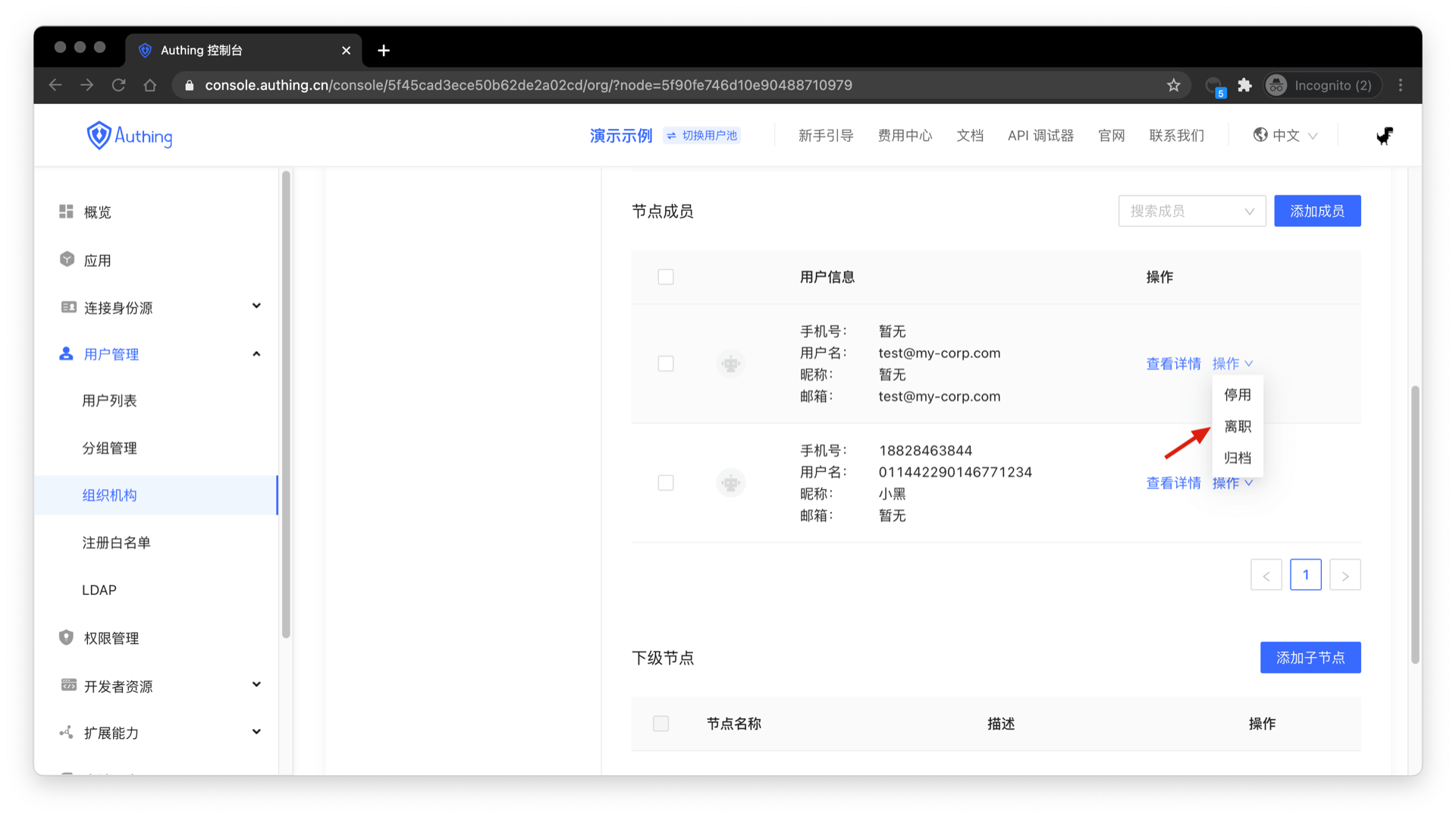The height and width of the screenshot is (817, 1456).
Task: Click the 添加成员 button
Action: (x=1316, y=211)
